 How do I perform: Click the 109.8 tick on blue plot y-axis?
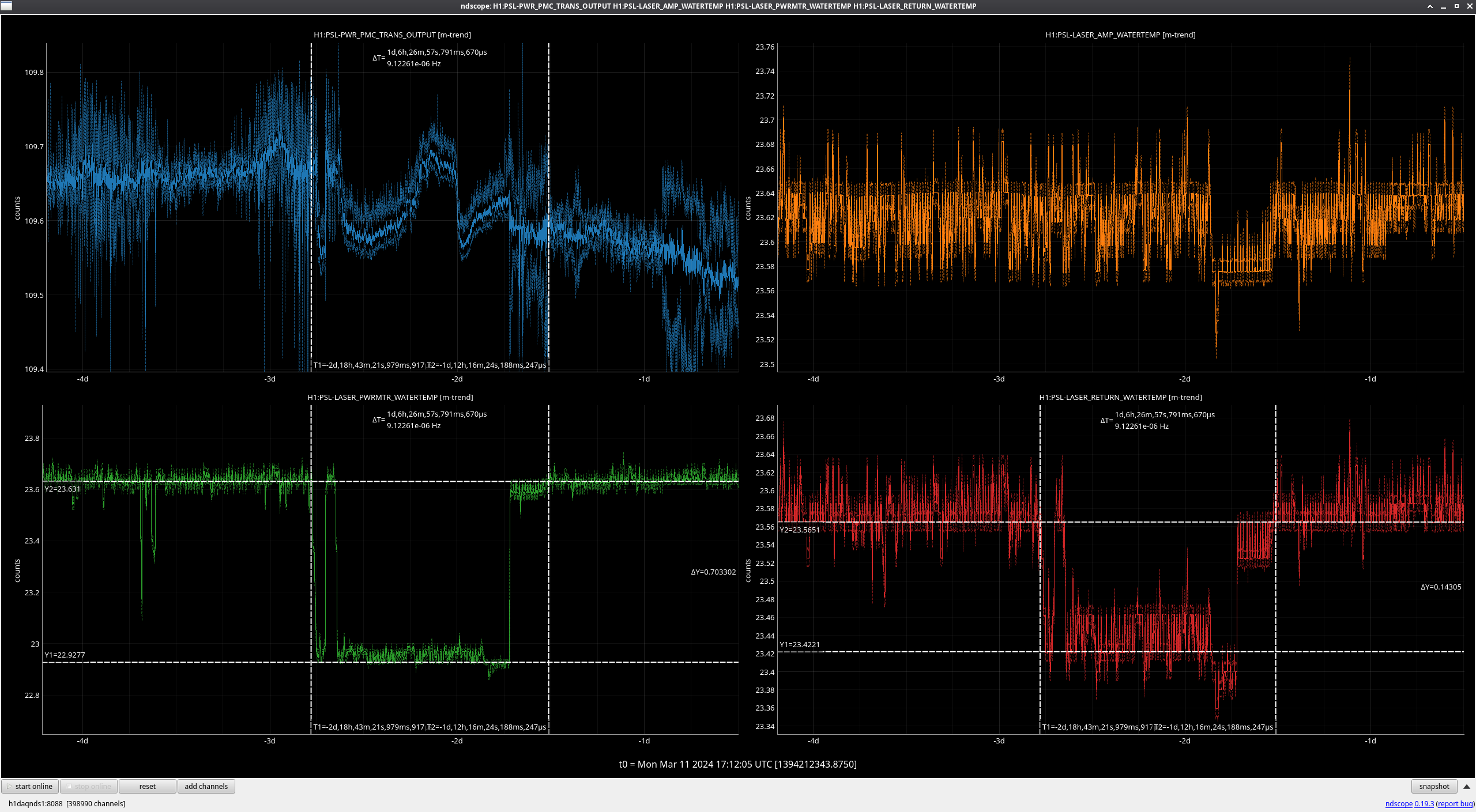click(x=34, y=72)
